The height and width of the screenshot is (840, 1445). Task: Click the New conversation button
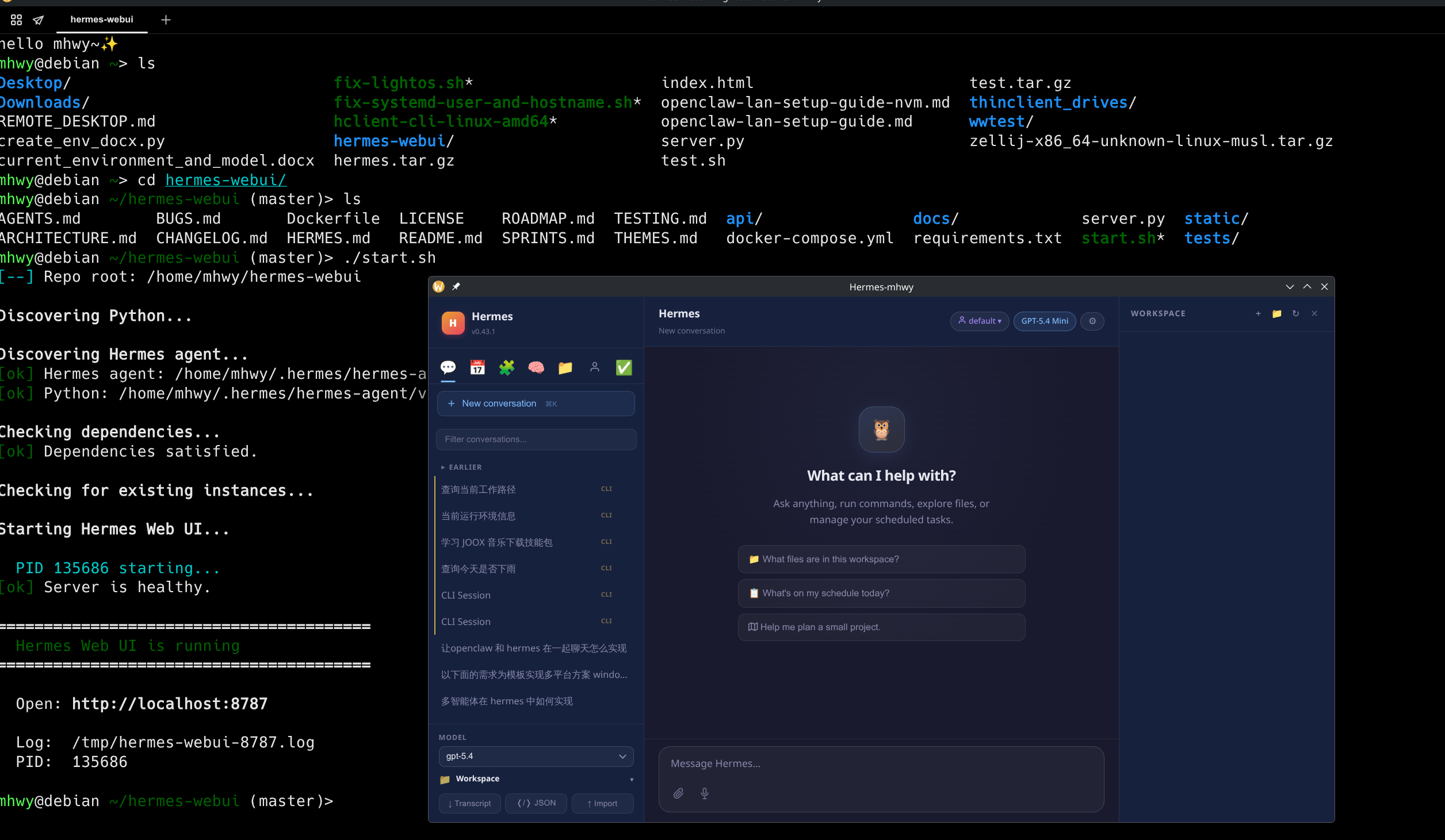(536, 404)
